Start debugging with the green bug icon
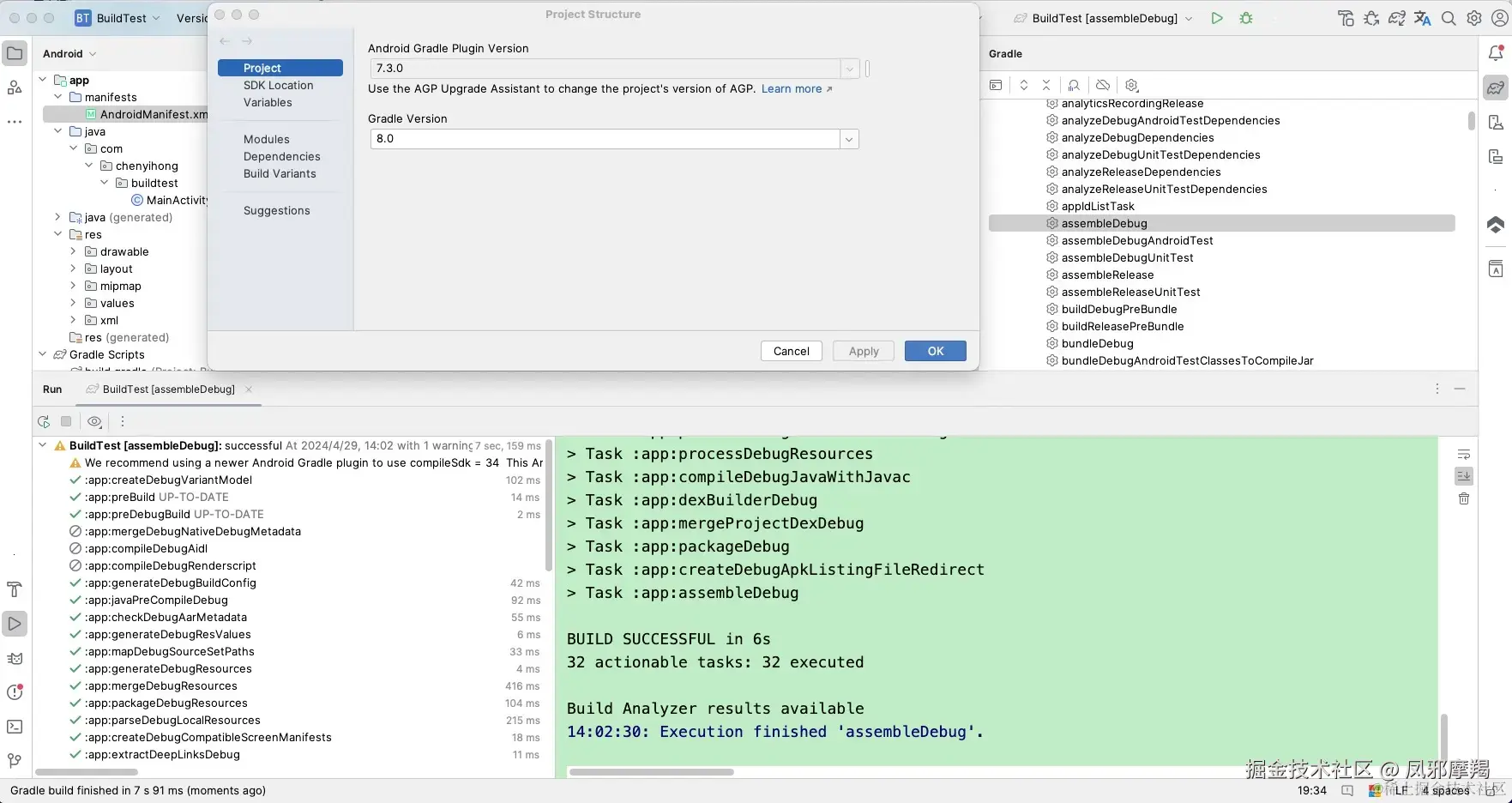The width and height of the screenshot is (1512, 803). click(1246, 18)
